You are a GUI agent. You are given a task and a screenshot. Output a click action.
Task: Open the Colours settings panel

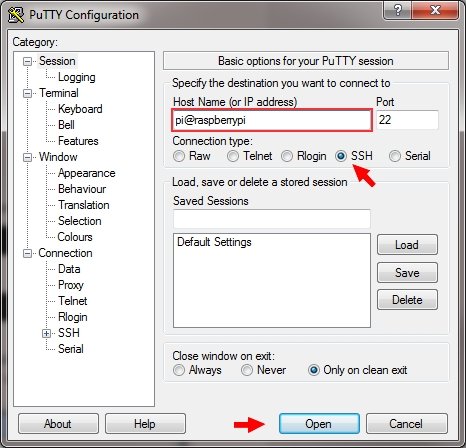tap(75, 237)
